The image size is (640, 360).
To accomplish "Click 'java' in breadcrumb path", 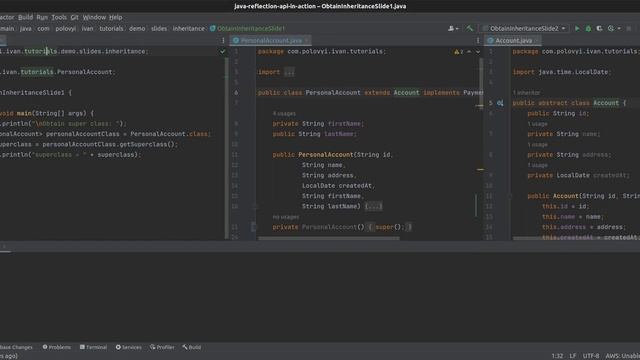I will tap(26, 29).
